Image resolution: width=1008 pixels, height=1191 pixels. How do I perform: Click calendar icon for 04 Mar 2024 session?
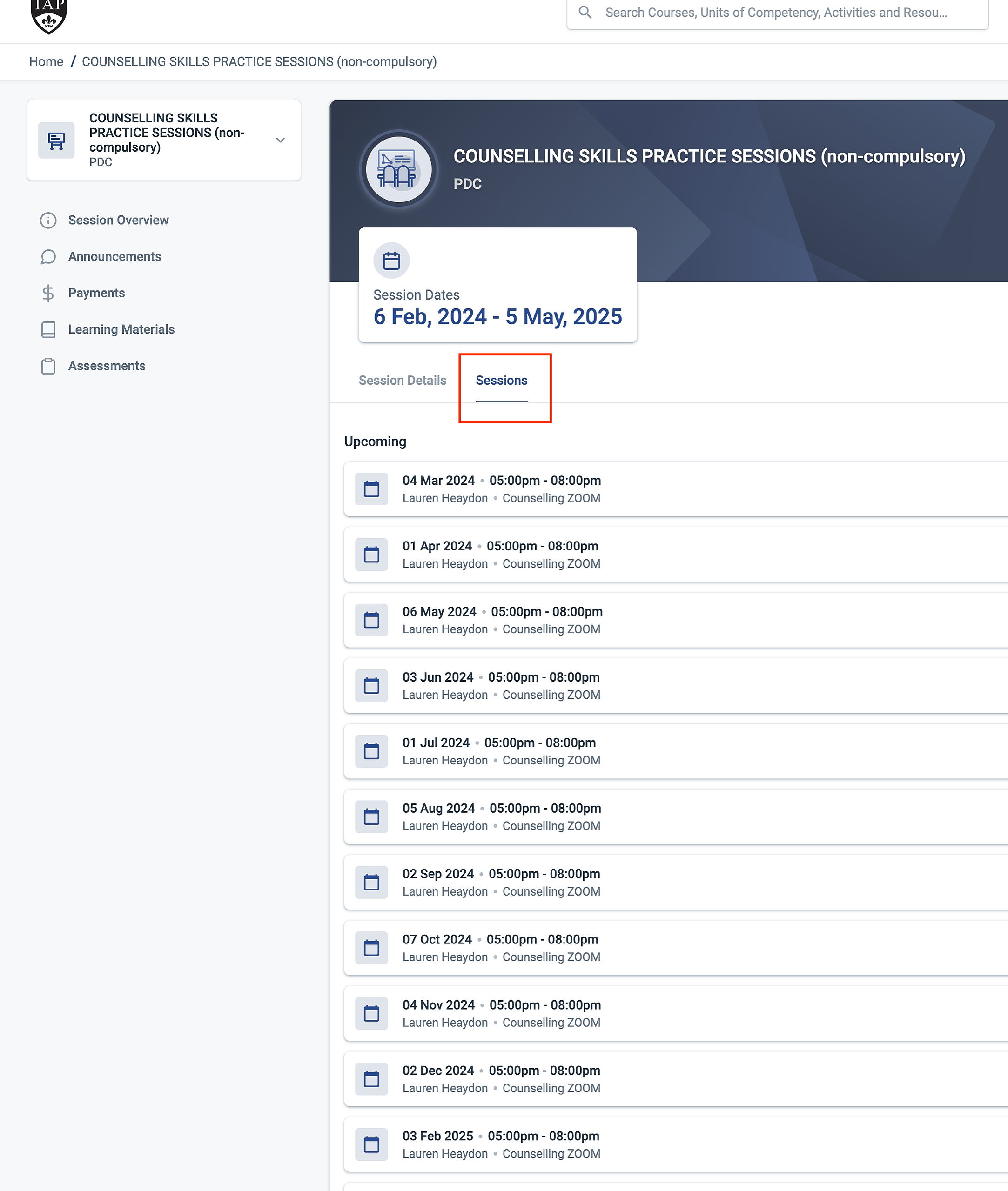(x=371, y=489)
